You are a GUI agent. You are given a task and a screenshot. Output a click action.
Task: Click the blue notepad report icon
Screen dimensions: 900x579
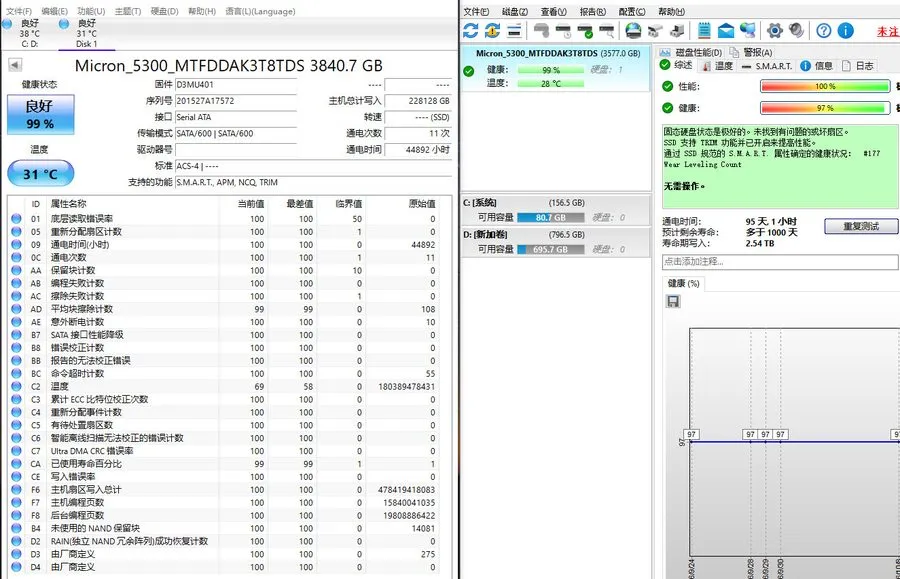pos(704,30)
